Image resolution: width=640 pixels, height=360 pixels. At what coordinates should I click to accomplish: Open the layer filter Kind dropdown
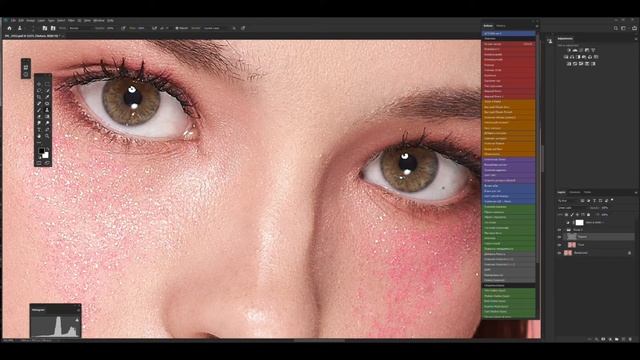tap(567, 201)
